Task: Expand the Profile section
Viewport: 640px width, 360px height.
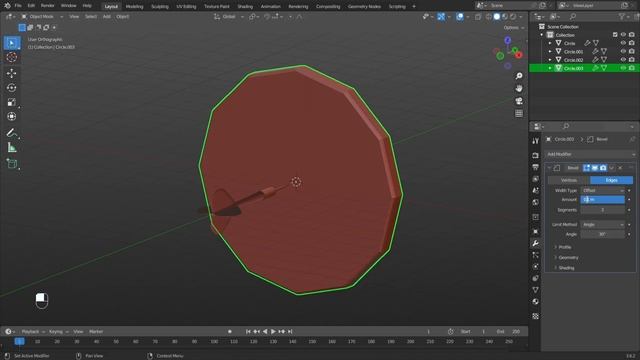Action: click(563, 247)
